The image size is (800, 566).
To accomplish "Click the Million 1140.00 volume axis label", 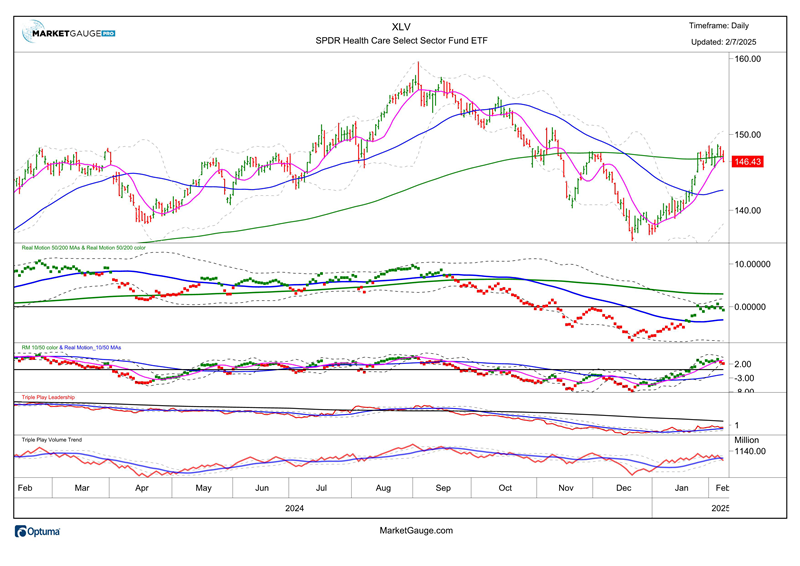I will pyautogui.click(x=750, y=446).
